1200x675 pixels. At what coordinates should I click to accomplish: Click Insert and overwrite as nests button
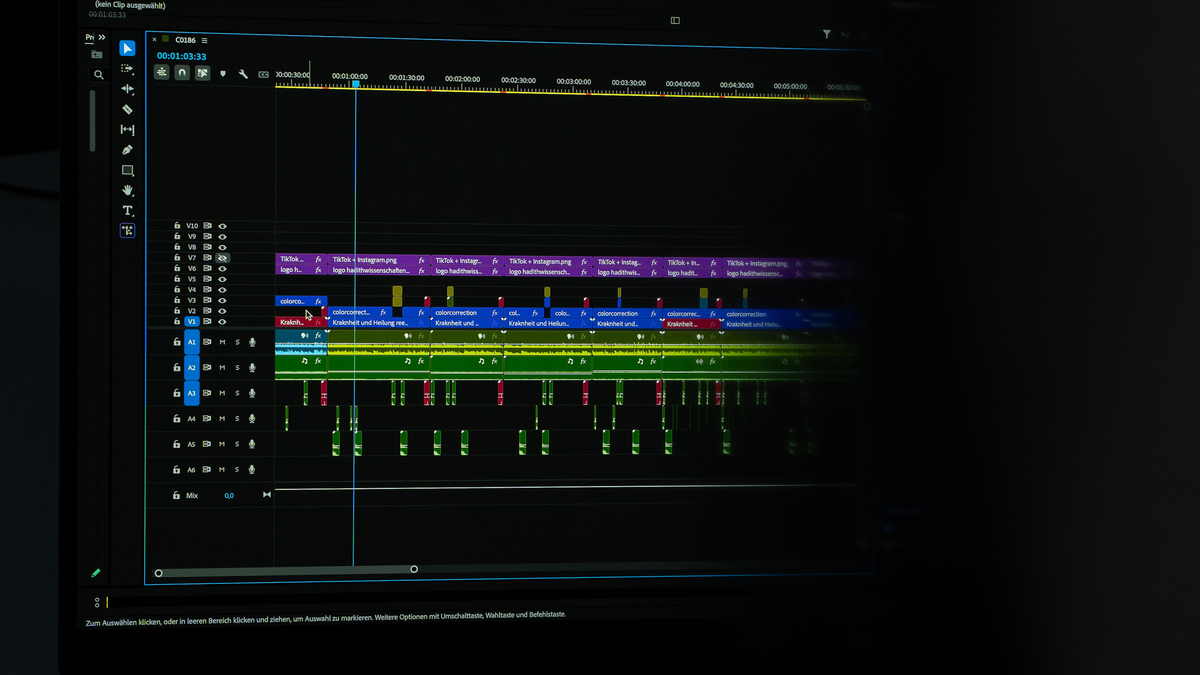click(161, 72)
